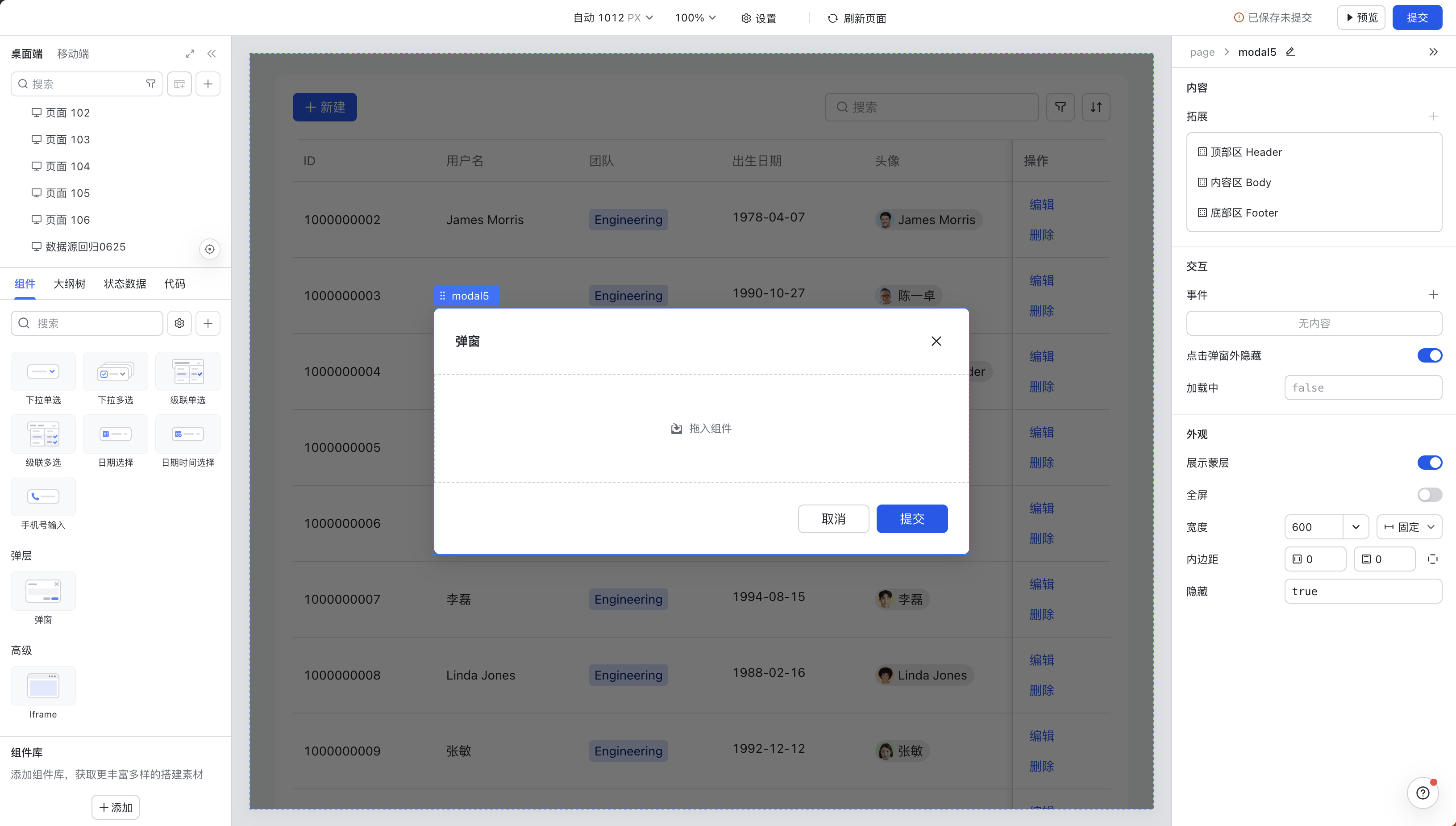Switch to the 组件 tab
1456x826 pixels.
(25, 284)
